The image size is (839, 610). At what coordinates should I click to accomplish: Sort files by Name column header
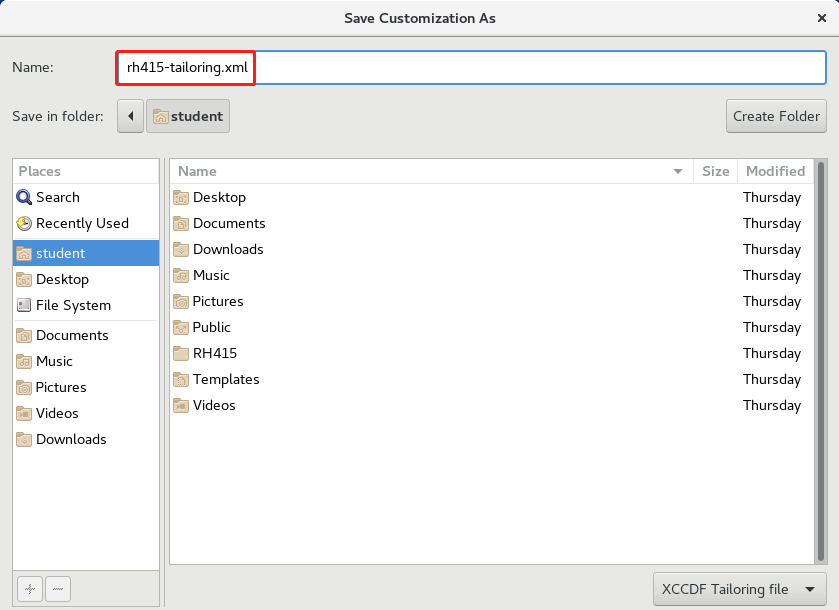pos(430,171)
